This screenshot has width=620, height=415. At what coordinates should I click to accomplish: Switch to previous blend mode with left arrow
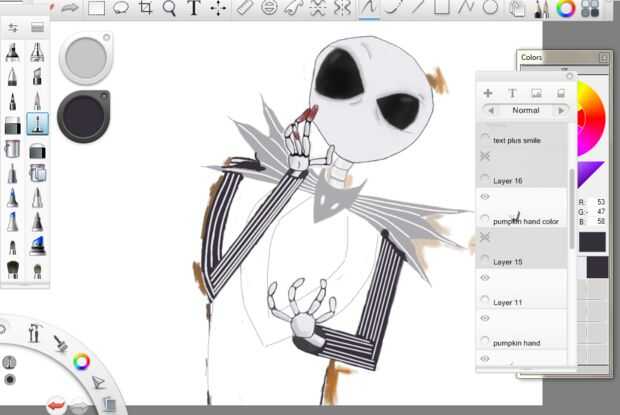(491, 111)
